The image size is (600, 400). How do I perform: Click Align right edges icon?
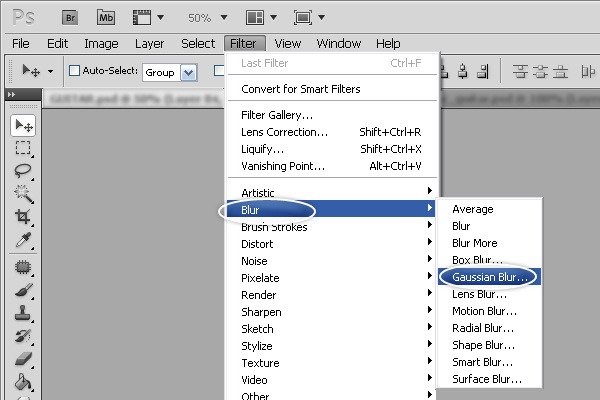click(483, 71)
